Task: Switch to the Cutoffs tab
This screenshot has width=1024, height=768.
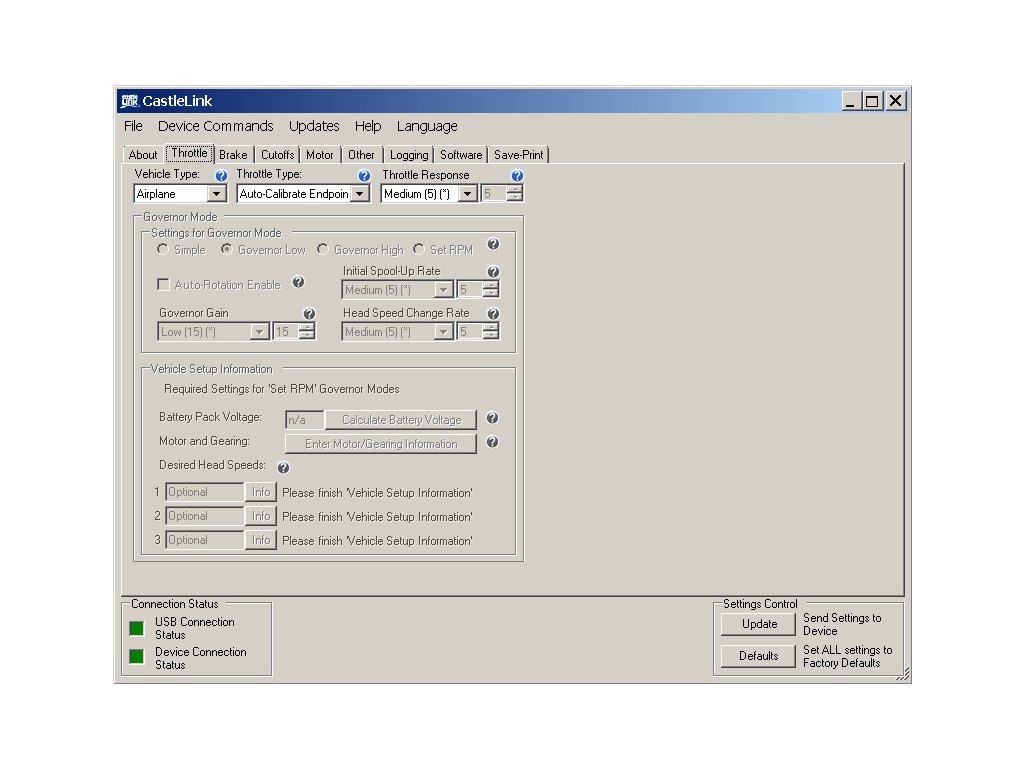Action: 277,155
